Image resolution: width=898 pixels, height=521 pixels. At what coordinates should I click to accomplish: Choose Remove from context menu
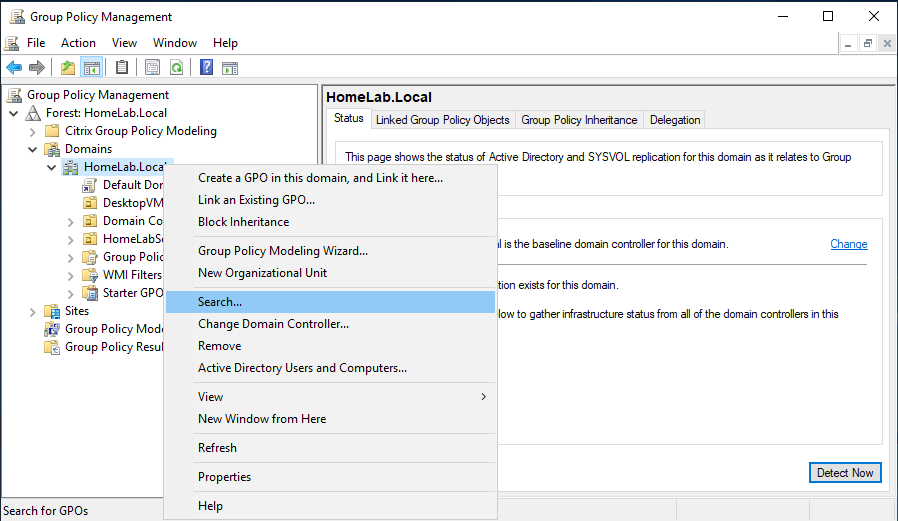330,346
